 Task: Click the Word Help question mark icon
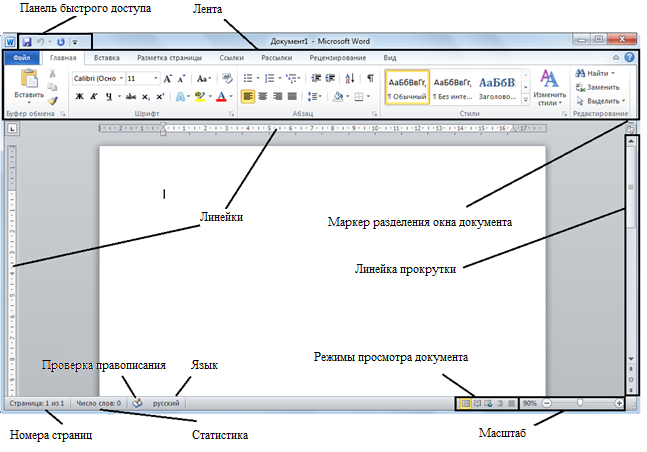pyautogui.click(x=629, y=57)
